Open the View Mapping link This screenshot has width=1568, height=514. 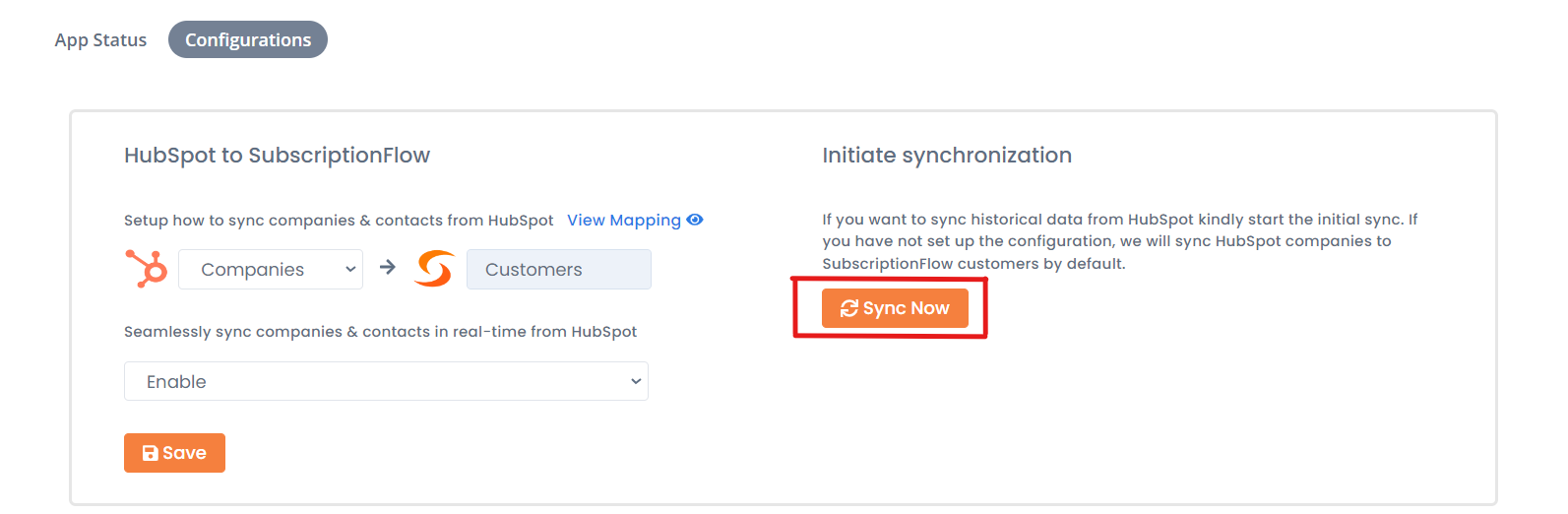point(624,220)
